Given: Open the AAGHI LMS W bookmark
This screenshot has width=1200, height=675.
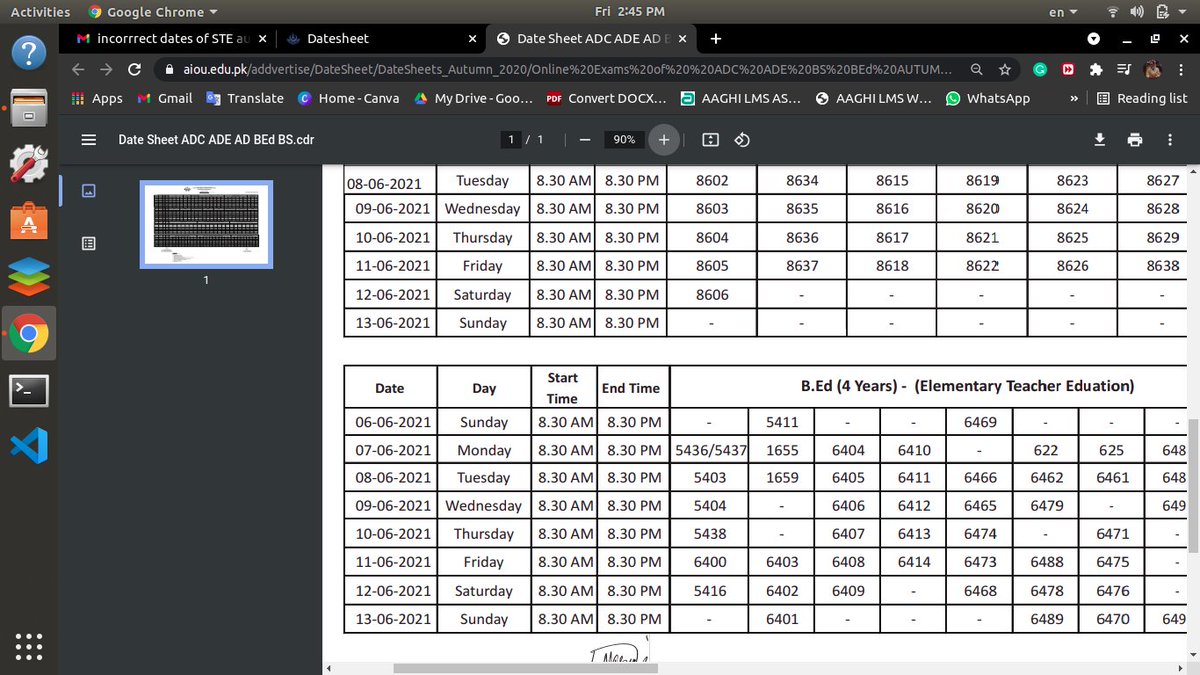Looking at the screenshot, I should point(874,98).
